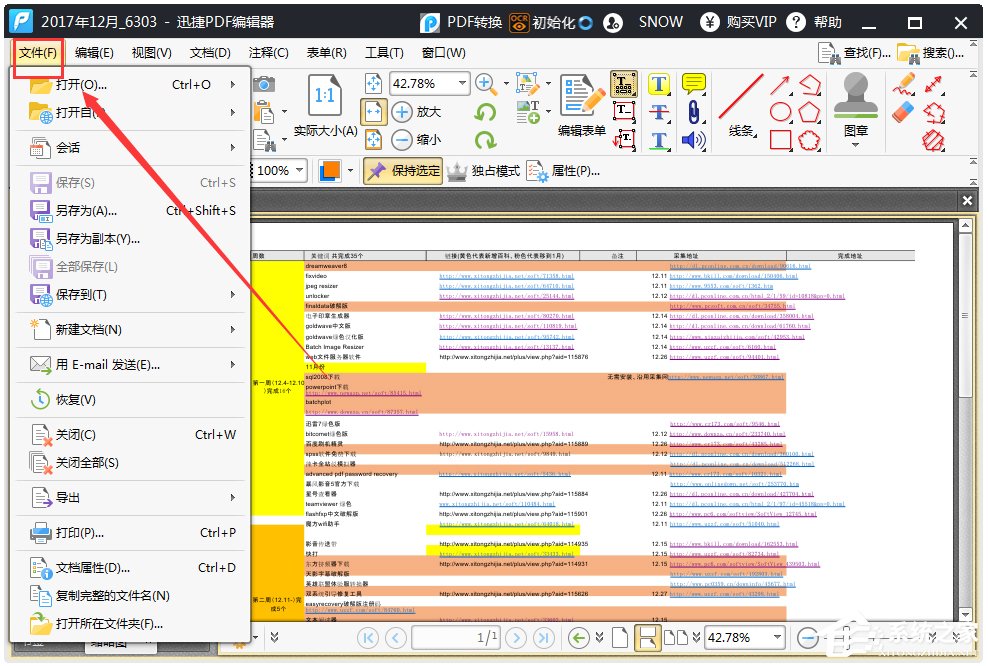Choose Save As (另存为) from File menu
The width and height of the screenshot is (988, 666).
pos(86,211)
